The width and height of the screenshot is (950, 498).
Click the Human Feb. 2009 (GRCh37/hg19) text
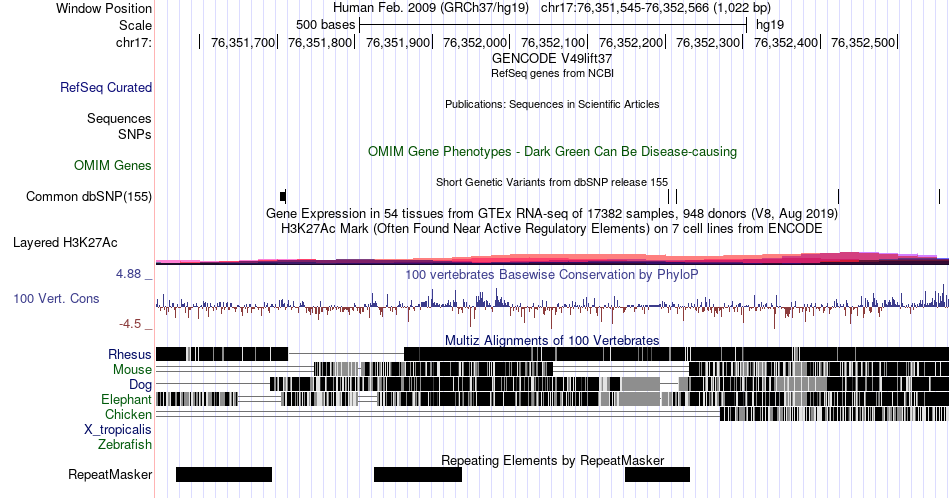tap(431, 8)
